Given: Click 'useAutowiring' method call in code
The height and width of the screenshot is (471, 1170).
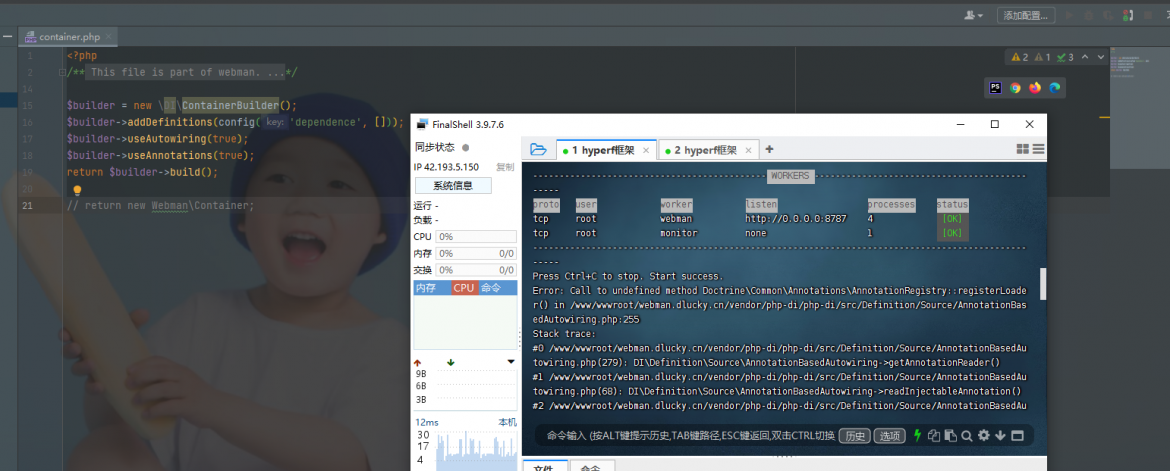Looking at the screenshot, I should [x=168, y=139].
